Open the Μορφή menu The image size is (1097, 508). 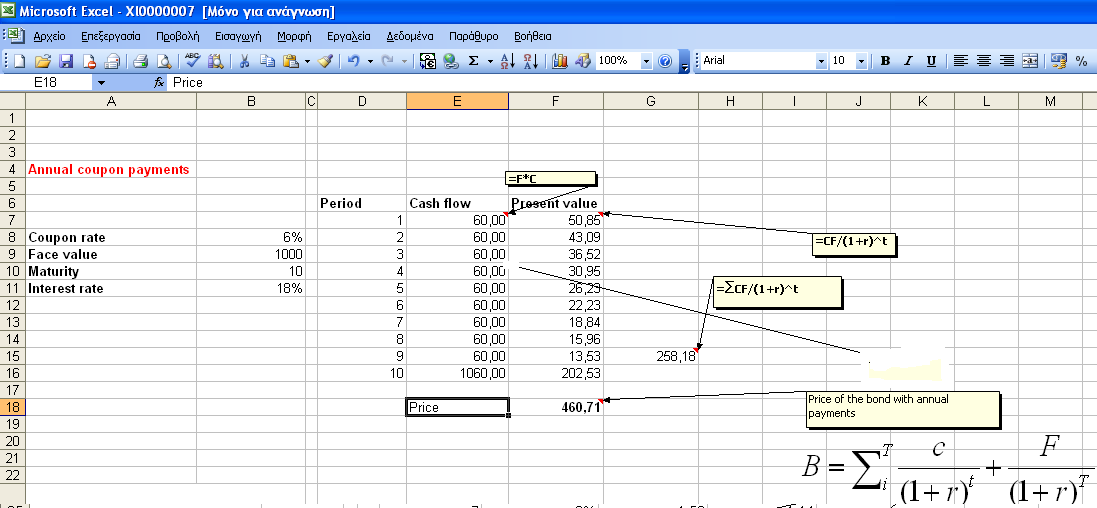[x=294, y=36]
